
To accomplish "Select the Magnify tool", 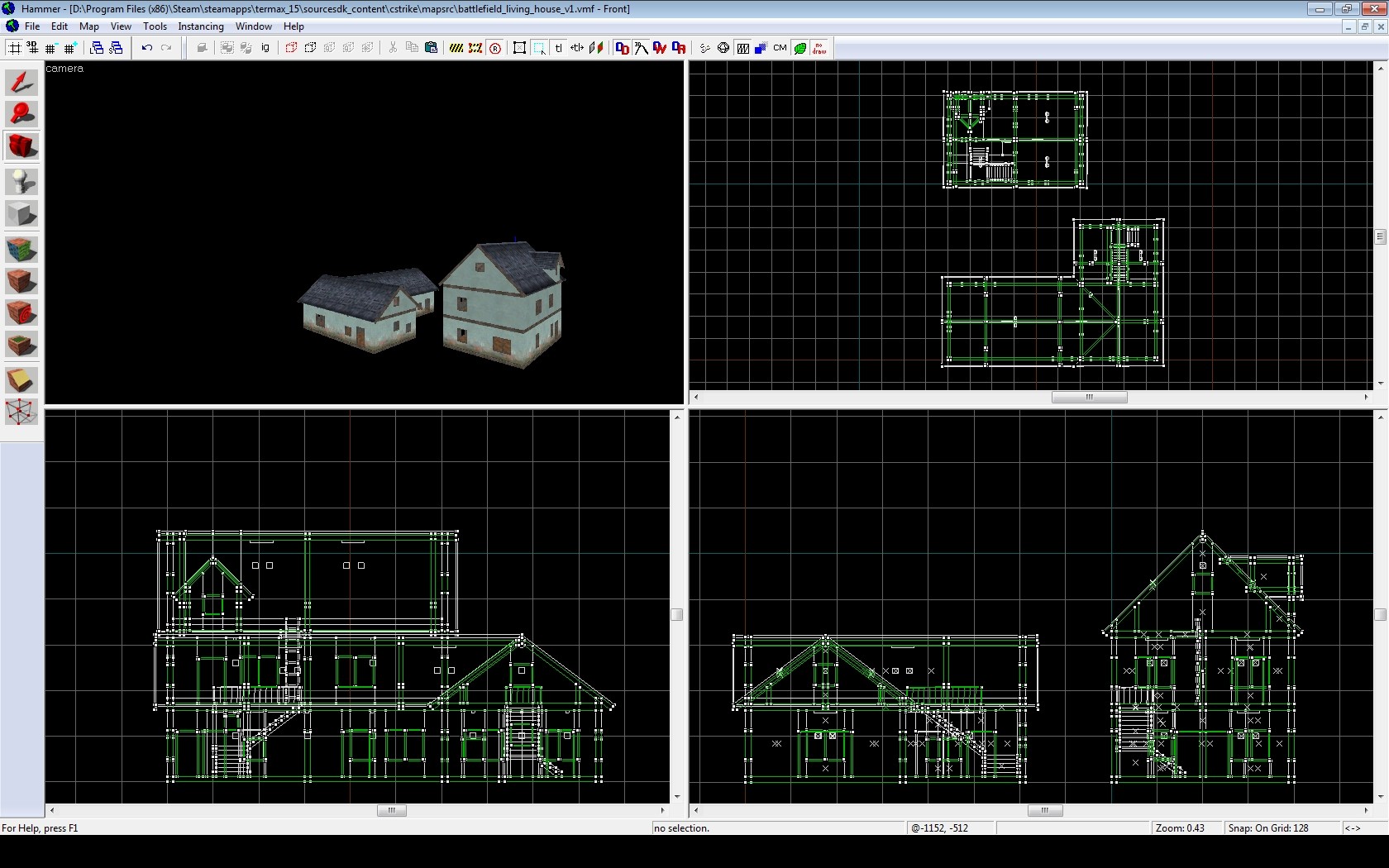I will pyautogui.click(x=21, y=114).
